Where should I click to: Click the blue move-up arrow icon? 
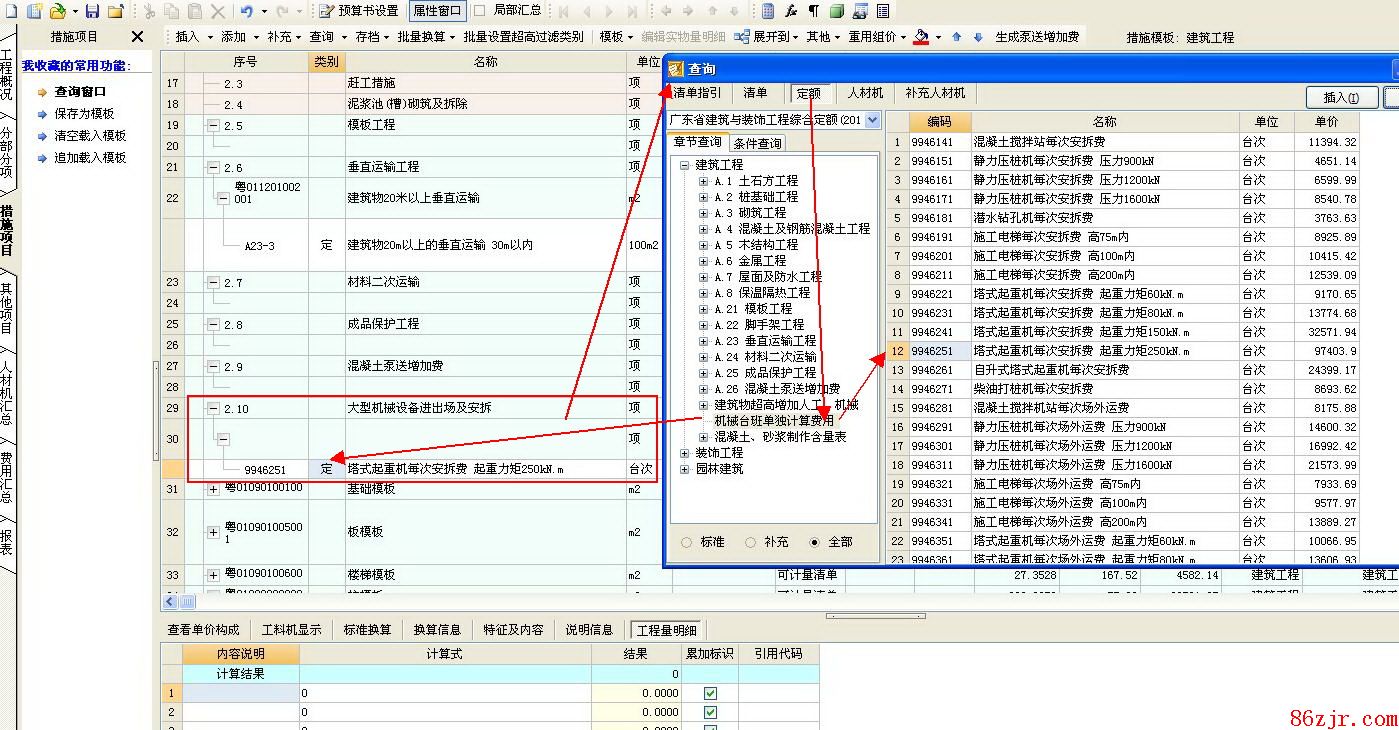(x=956, y=37)
